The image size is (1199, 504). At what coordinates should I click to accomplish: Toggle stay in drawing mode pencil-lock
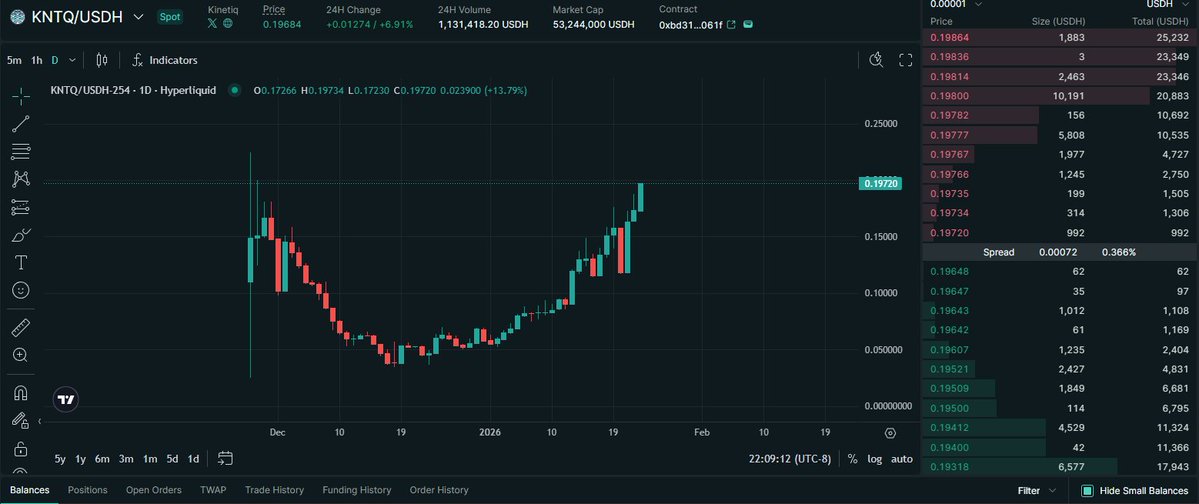(x=21, y=421)
